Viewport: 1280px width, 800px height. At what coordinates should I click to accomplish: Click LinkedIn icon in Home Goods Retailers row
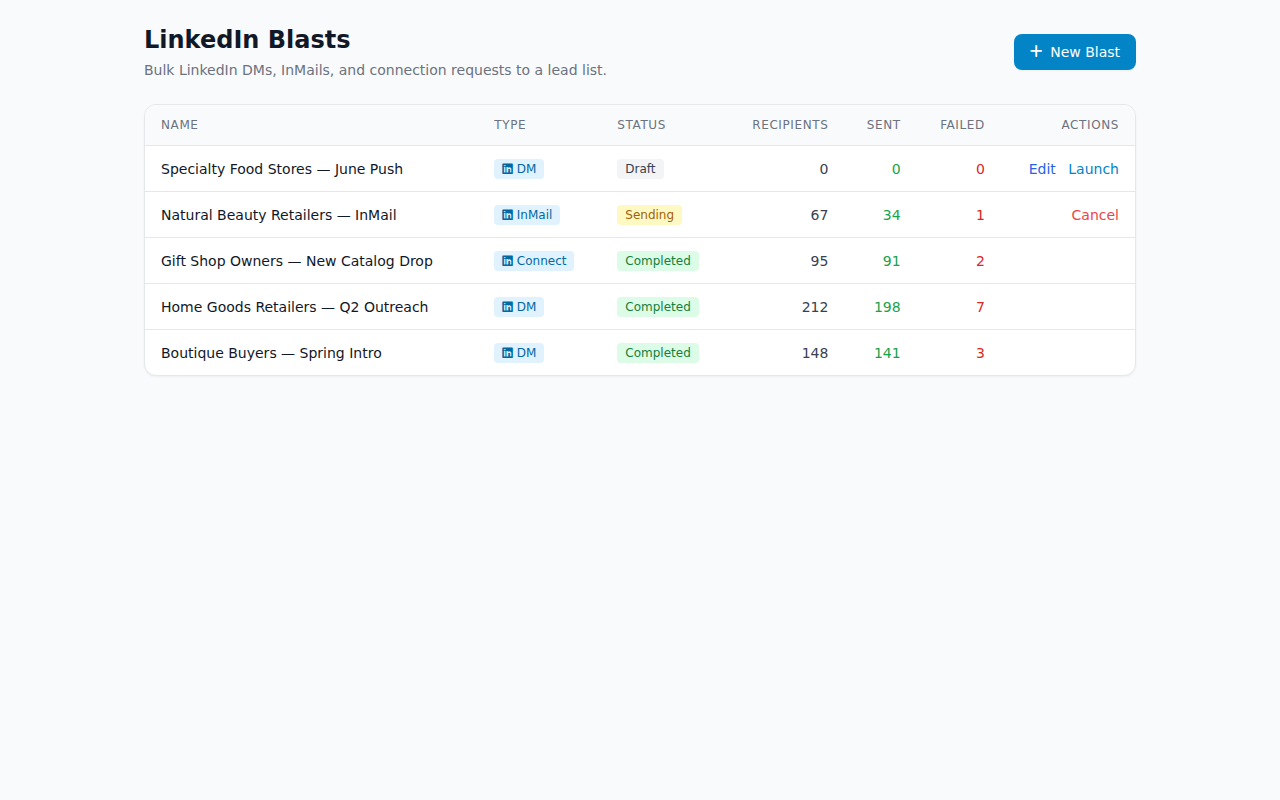pyautogui.click(x=507, y=307)
